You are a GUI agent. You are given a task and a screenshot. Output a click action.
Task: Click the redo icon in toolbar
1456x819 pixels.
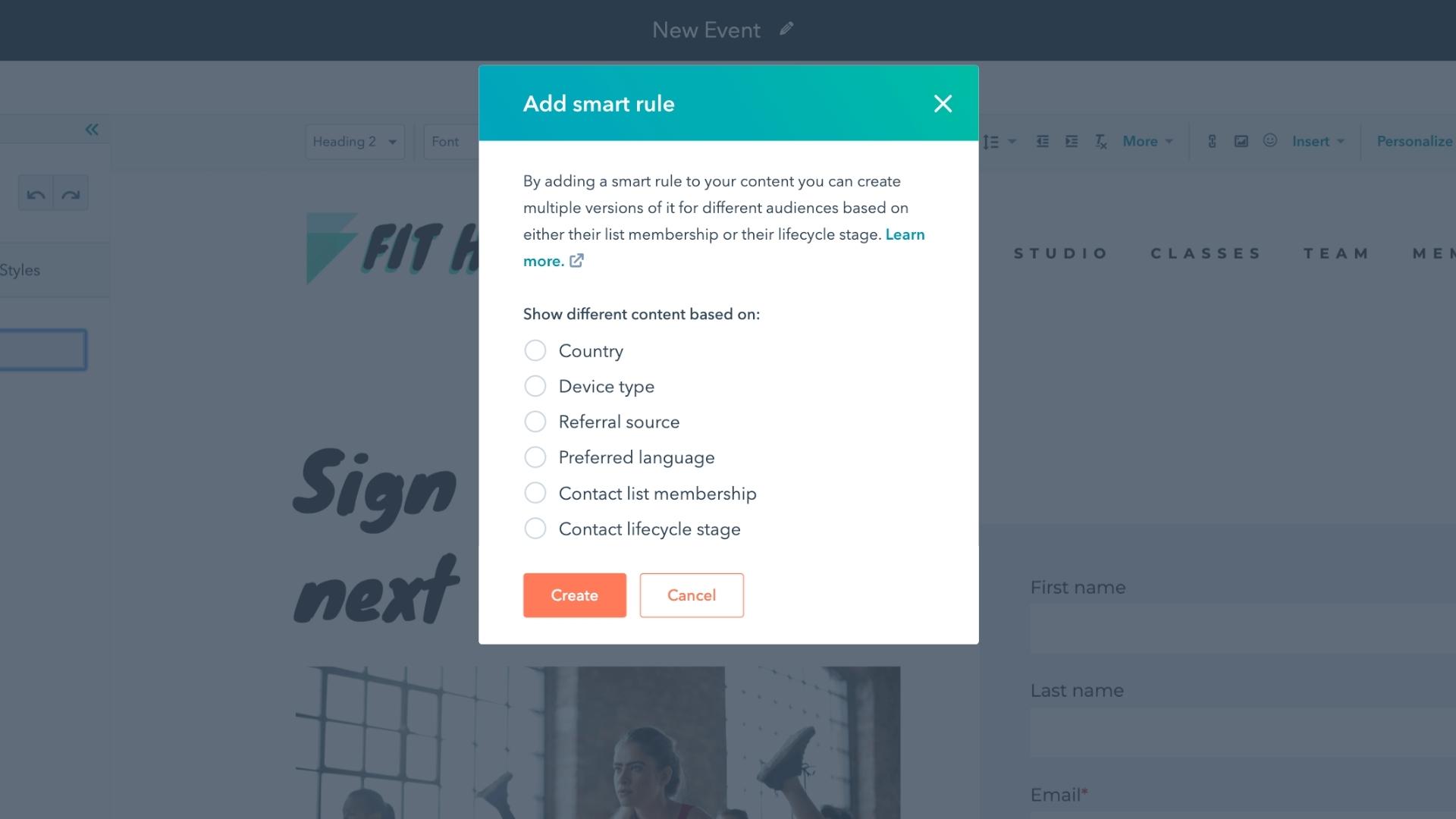point(70,194)
